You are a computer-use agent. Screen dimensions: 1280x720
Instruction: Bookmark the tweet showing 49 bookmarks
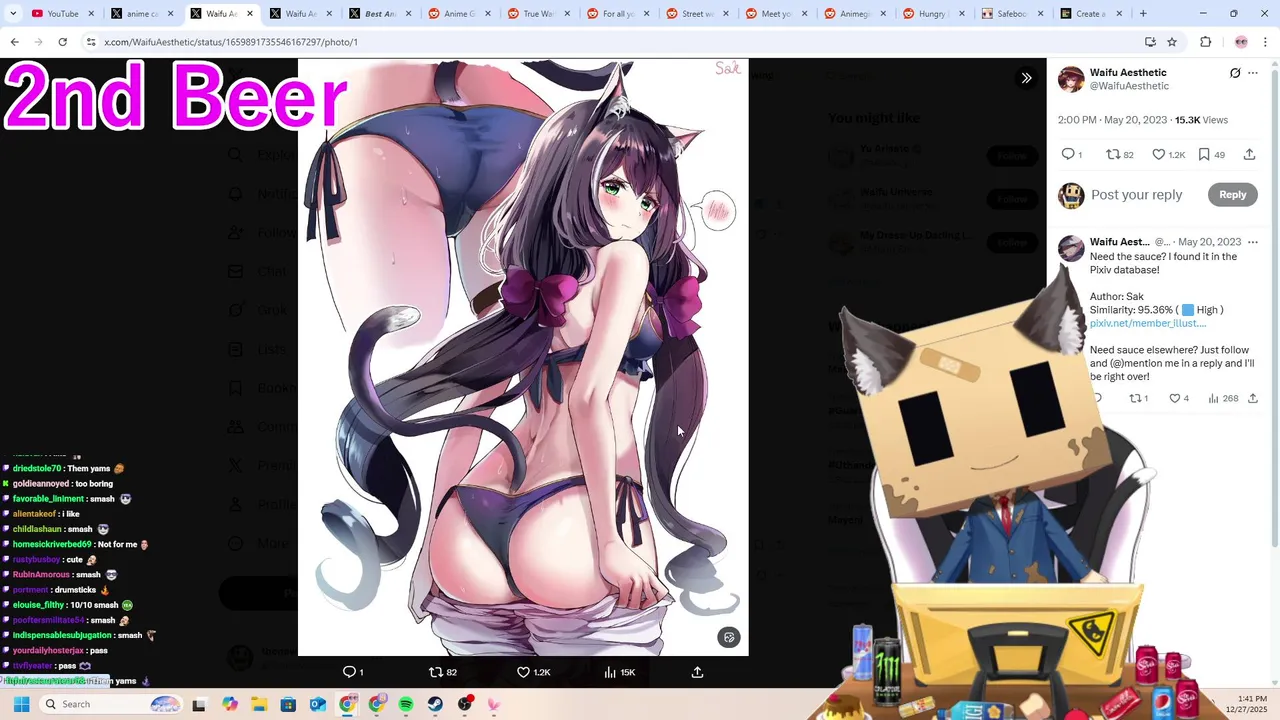click(1211, 154)
